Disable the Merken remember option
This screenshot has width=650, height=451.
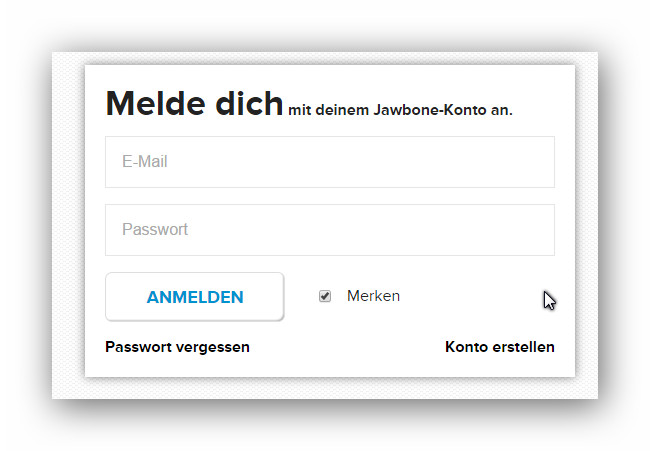point(325,296)
